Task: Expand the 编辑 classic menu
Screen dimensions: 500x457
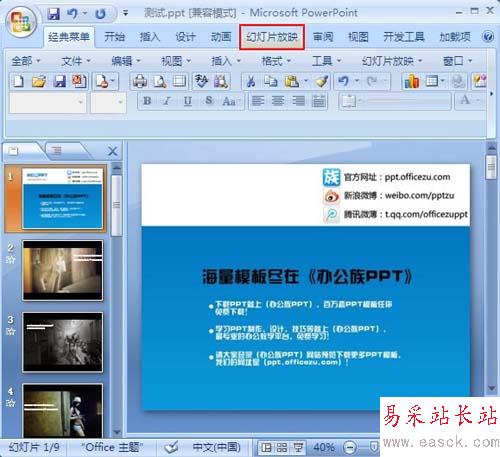Action: click(x=126, y=61)
